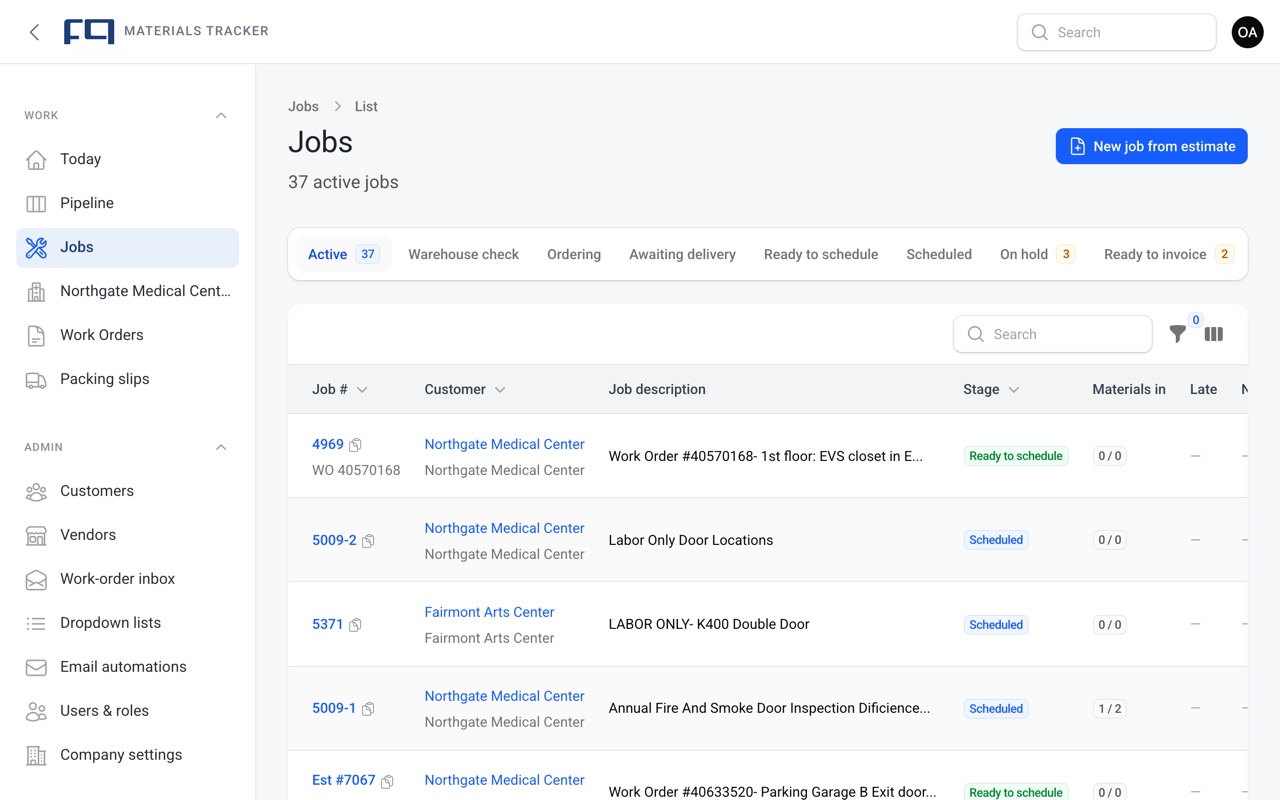Click the back arrow in header
This screenshot has height=800, width=1280.
(34, 32)
